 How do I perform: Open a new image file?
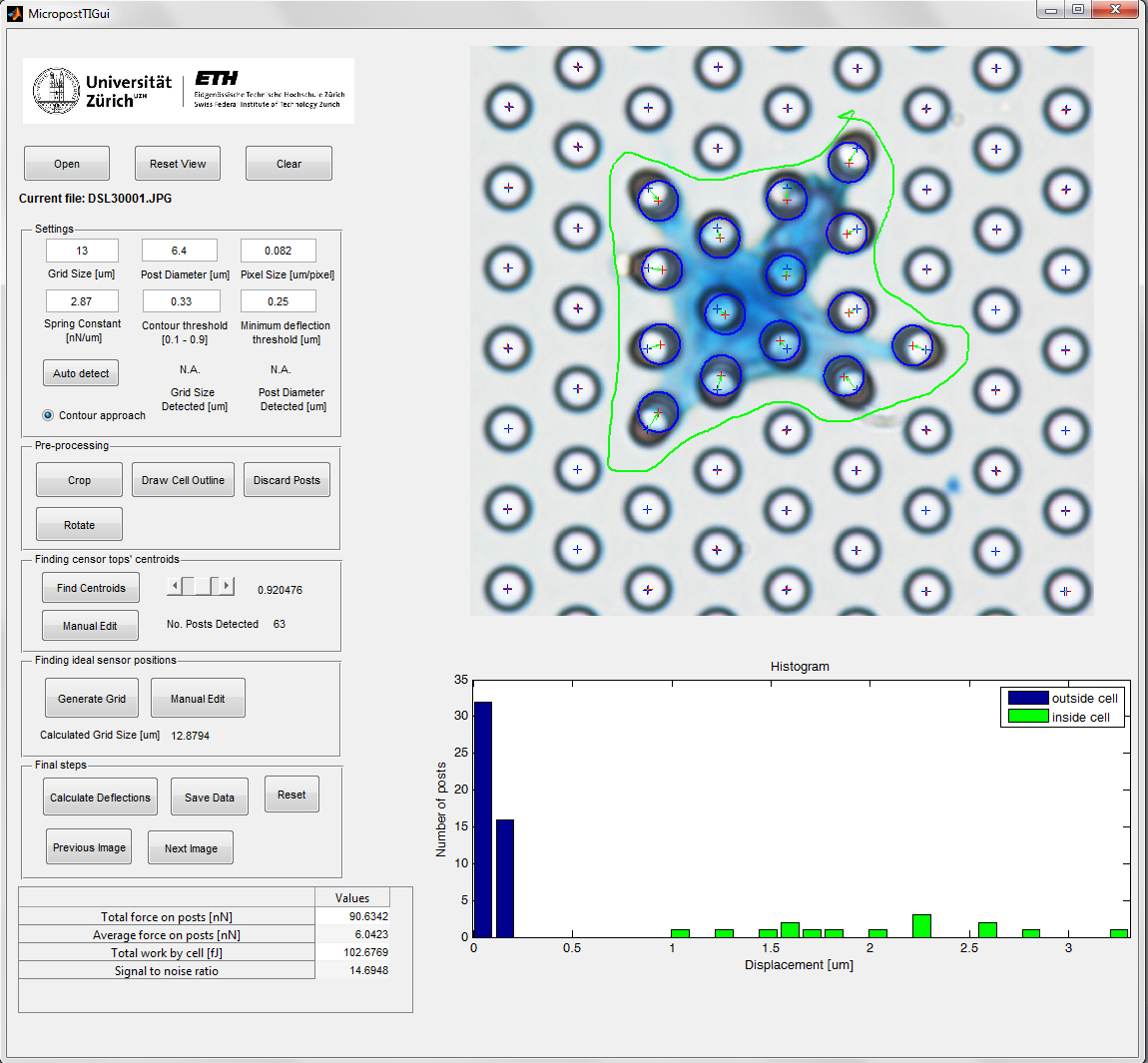tap(67, 164)
